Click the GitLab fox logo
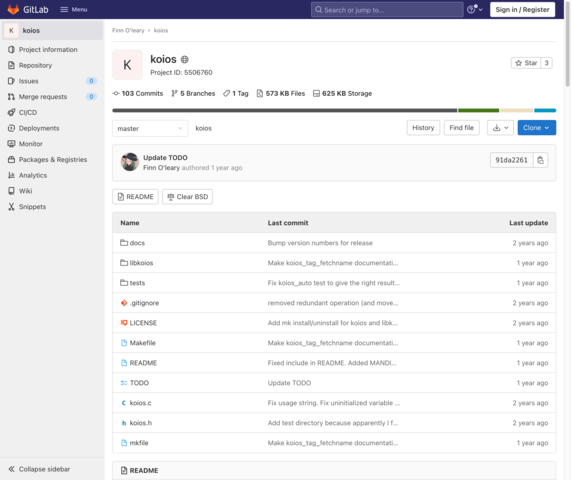Image resolution: width=571 pixels, height=480 pixels. coord(13,9)
